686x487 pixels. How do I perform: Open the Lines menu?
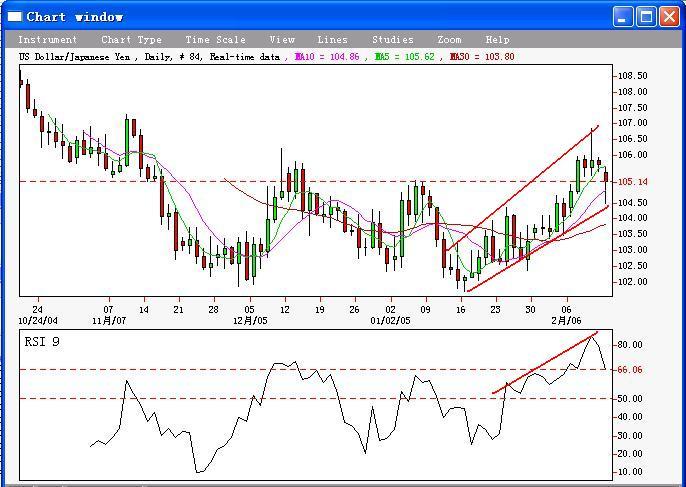[x=332, y=40]
